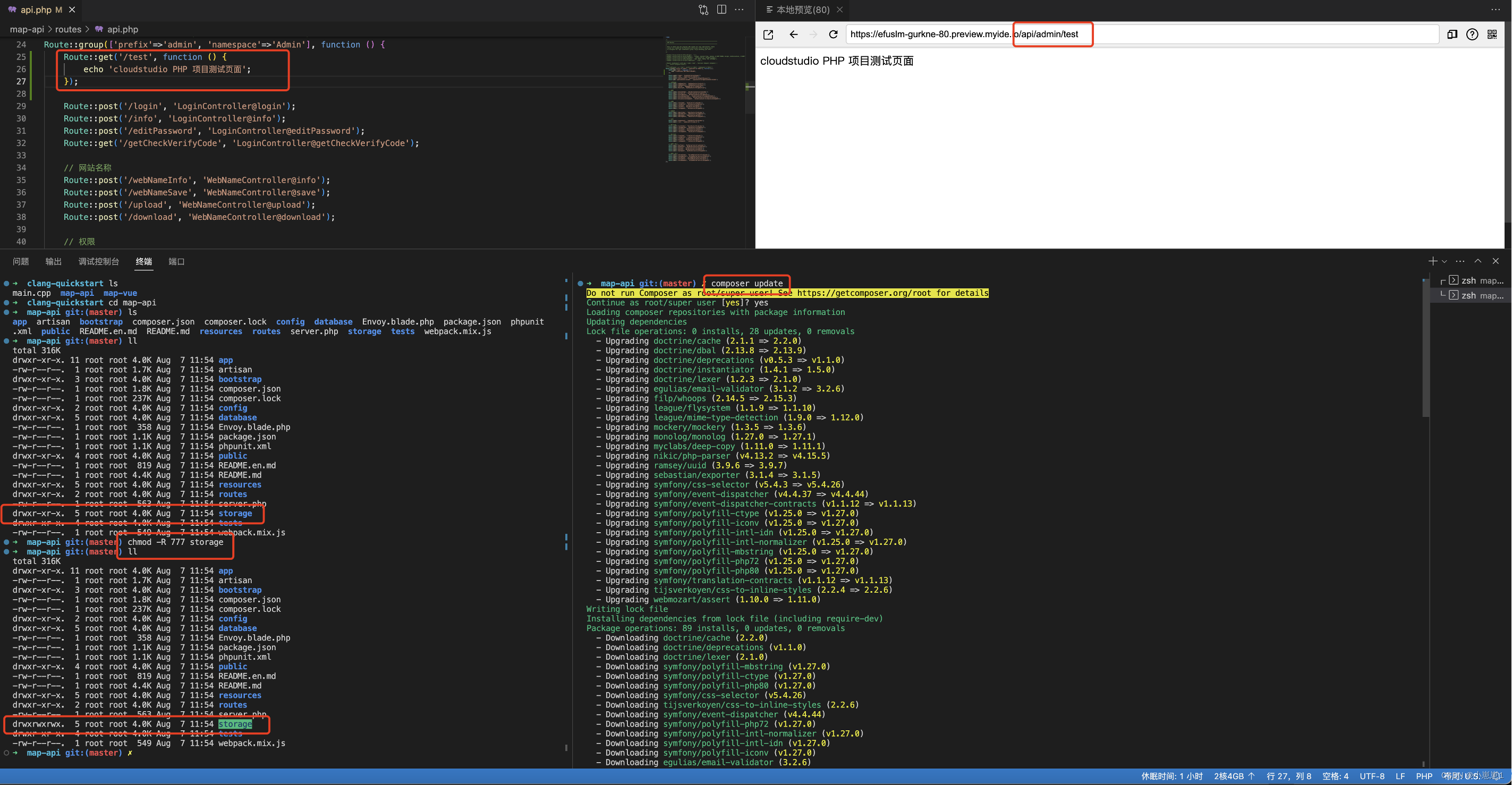
Task: Open the terminal launch profile dropdown
Action: [x=1445, y=262]
